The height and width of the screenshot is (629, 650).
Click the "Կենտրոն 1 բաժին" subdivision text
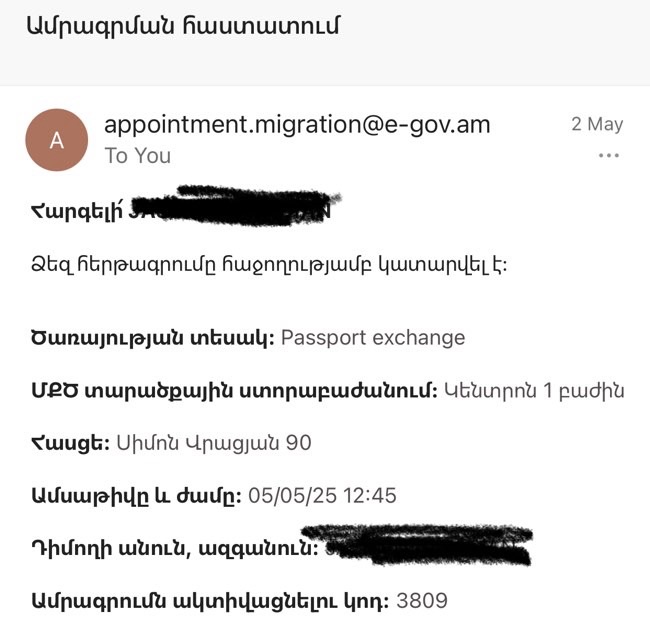(533, 390)
